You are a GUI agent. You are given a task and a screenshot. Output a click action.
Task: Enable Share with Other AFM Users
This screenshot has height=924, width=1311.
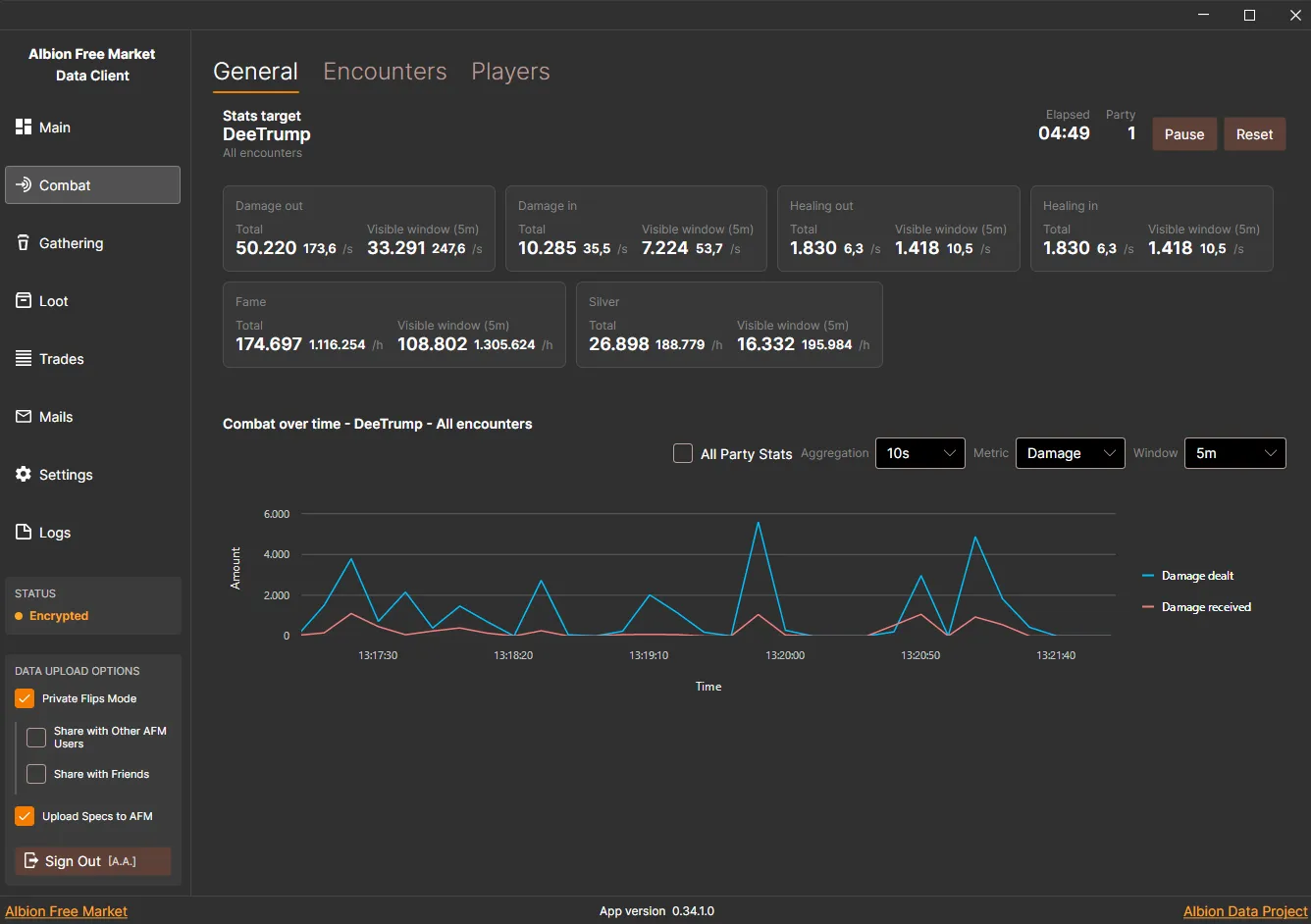pyautogui.click(x=36, y=738)
